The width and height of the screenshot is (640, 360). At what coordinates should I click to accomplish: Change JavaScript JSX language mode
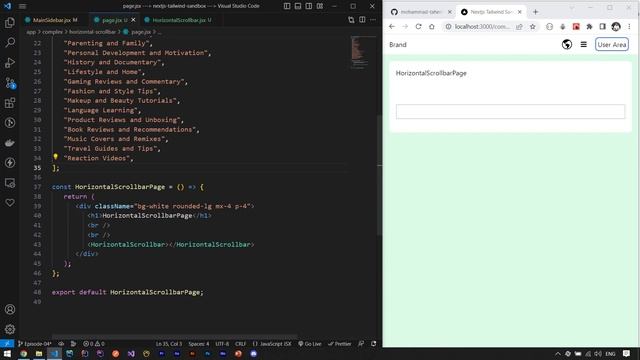click(272, 344)
